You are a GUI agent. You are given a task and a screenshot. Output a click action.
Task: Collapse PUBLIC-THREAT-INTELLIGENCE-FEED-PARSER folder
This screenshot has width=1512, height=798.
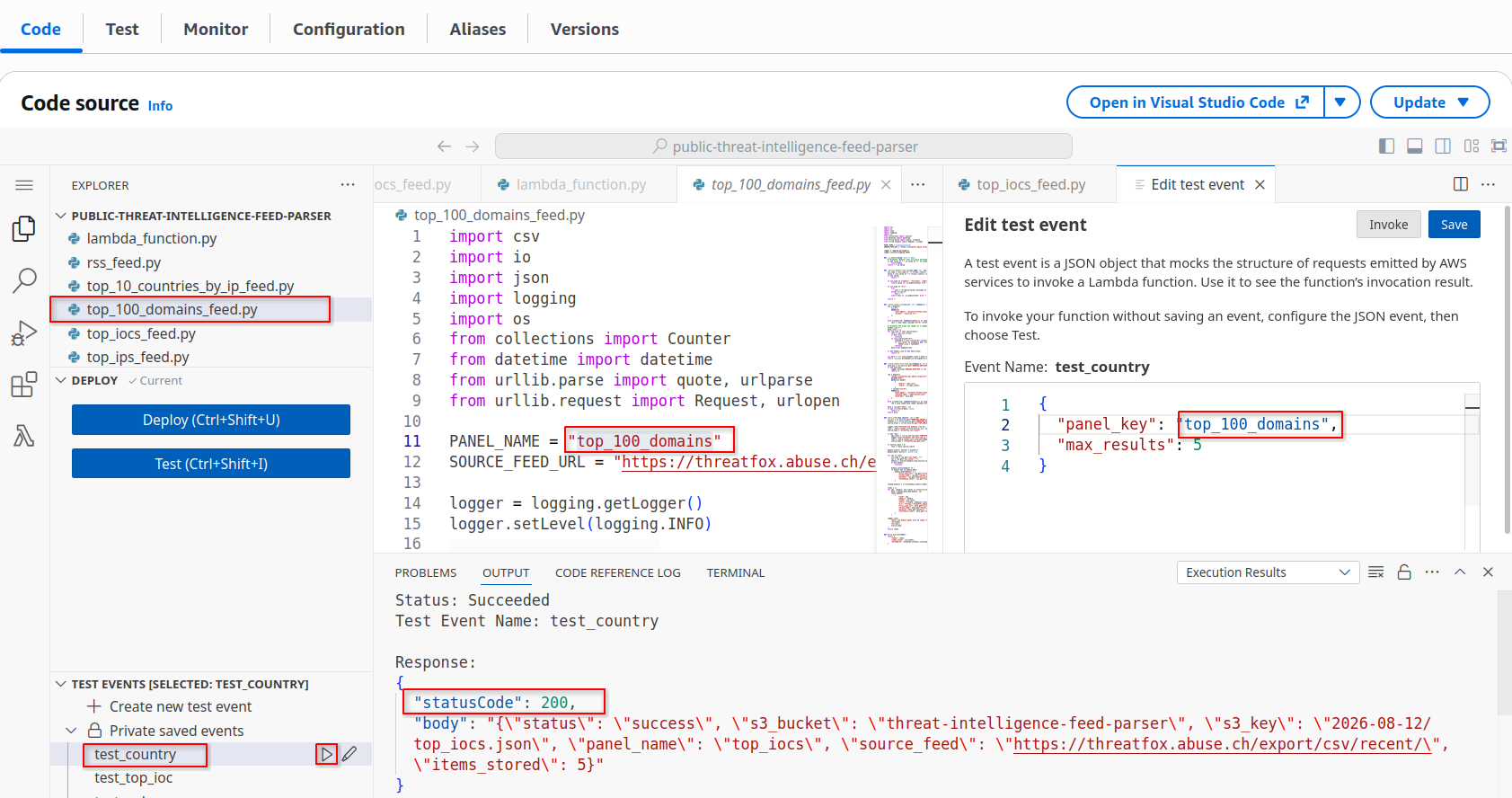tap(61, 216)
